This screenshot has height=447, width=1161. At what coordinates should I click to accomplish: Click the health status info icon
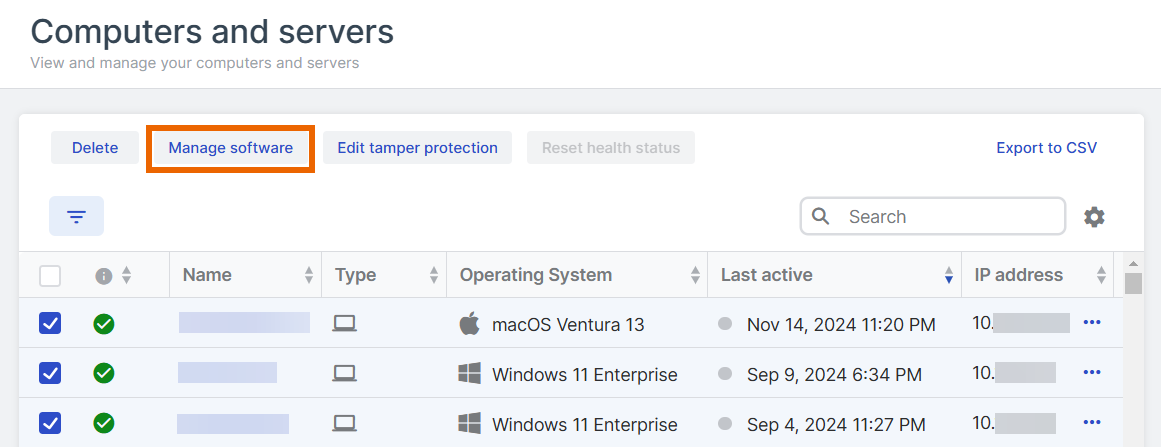[x=103, y=275]
